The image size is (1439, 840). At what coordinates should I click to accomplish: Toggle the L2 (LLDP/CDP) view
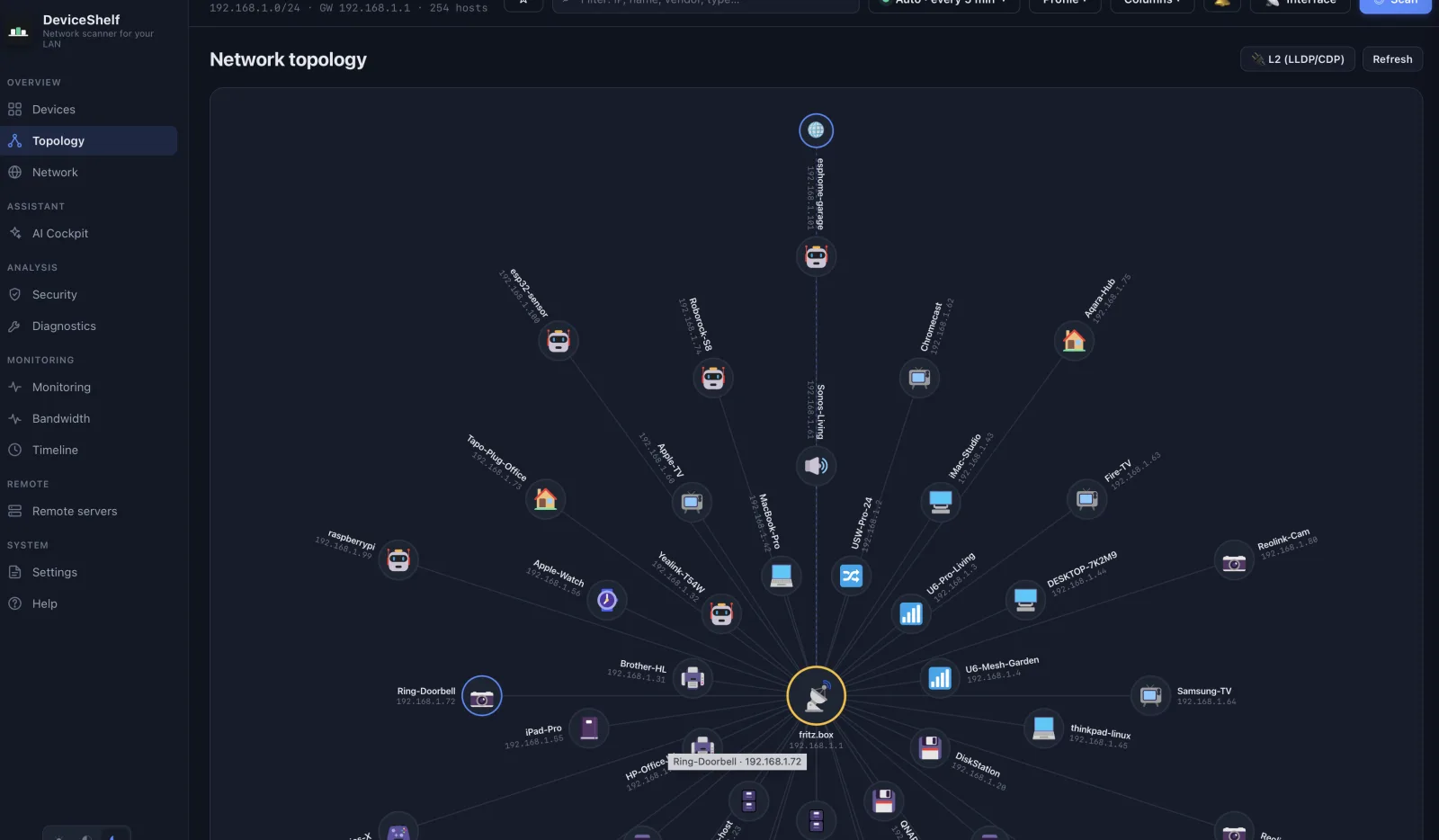pyautogui.click(x=1297, y=59)
